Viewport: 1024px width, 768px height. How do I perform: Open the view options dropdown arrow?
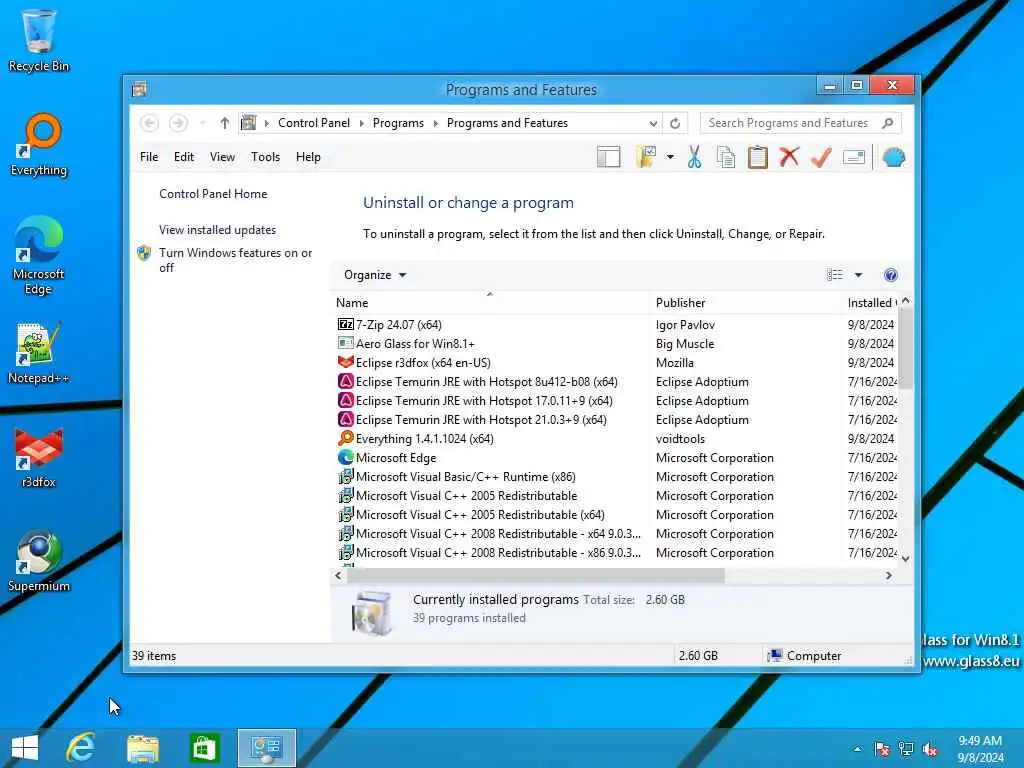pos(858,275)
